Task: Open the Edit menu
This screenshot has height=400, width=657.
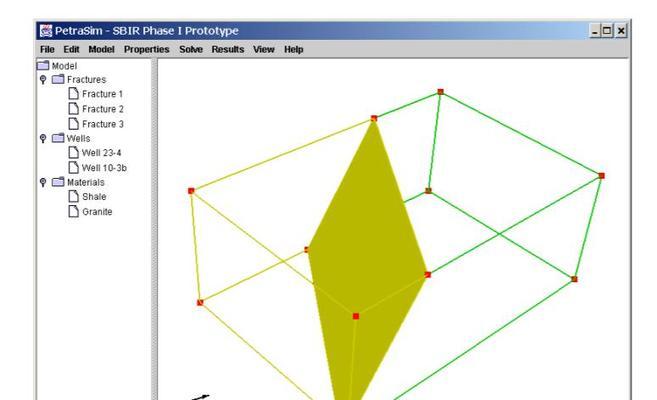Action: (x=71, y=49)
